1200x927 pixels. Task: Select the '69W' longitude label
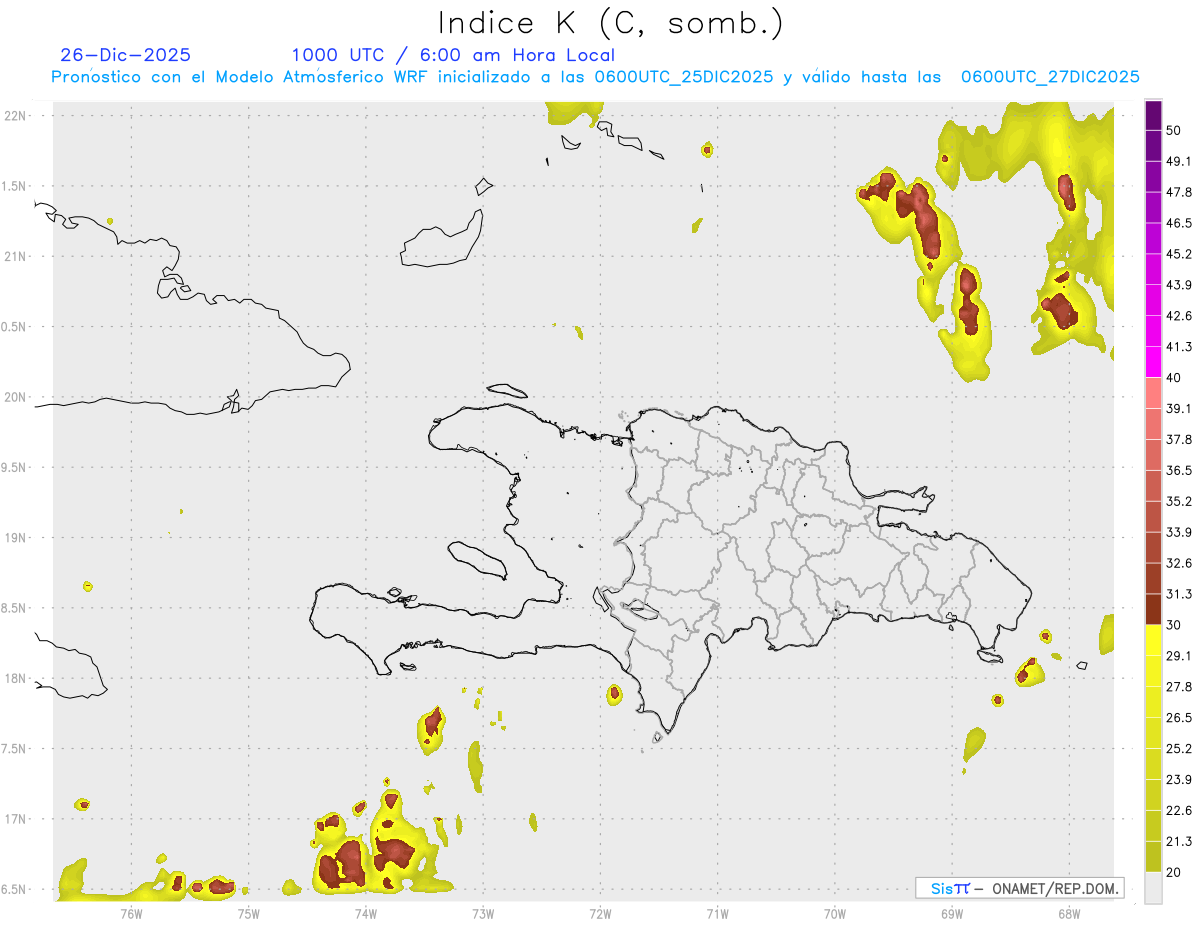951,912
